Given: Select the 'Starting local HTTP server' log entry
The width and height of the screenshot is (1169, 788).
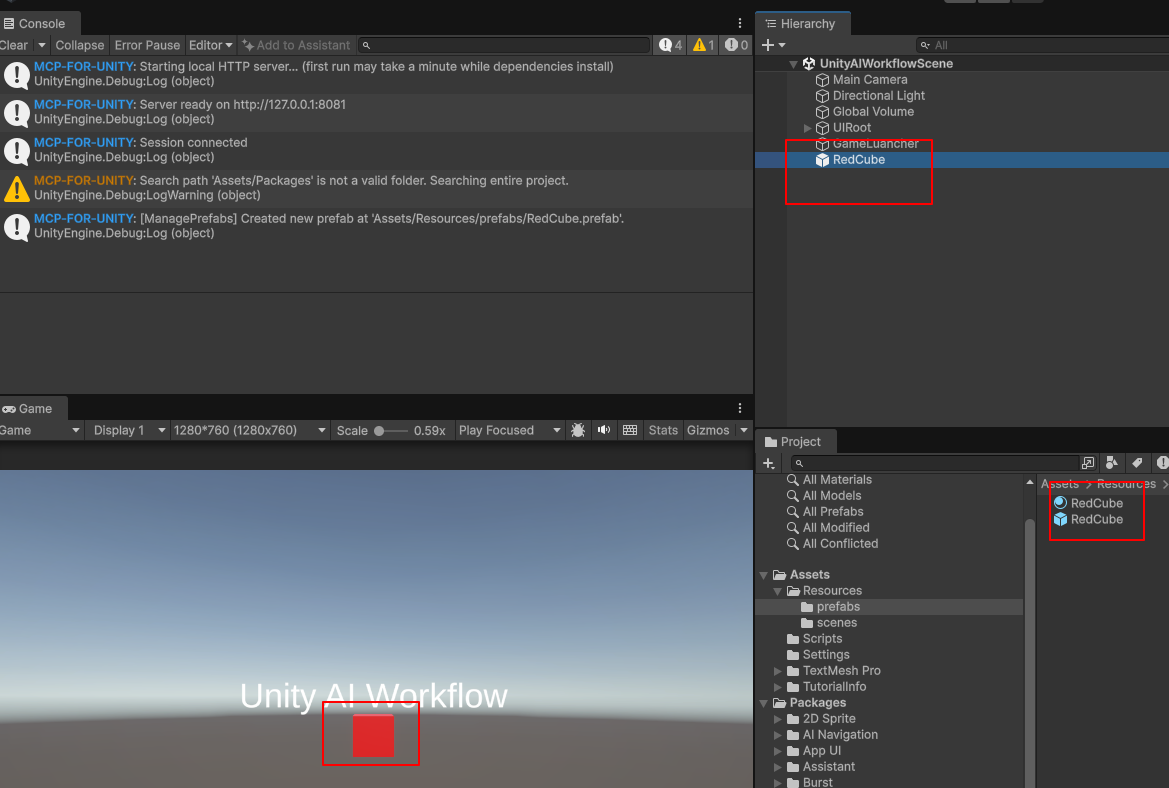Looking at the screenshot, I should (x=376, y=74).
